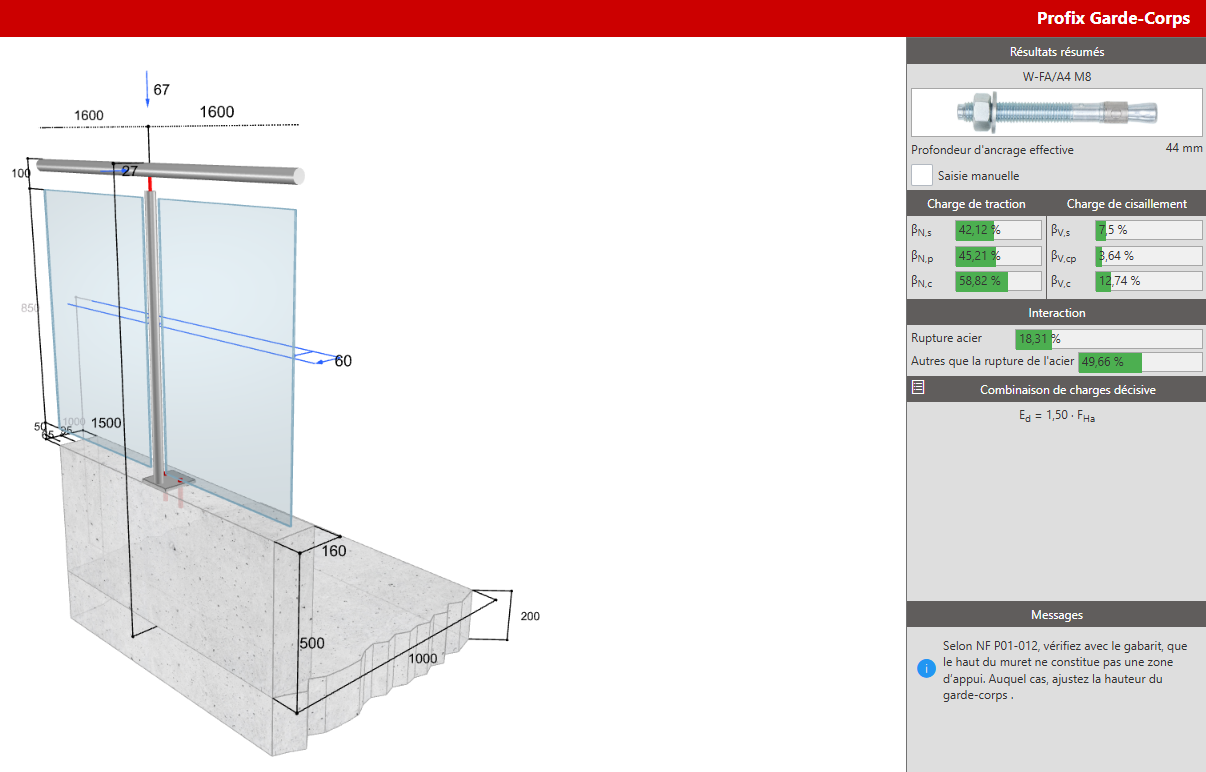Click the Interaction section header
This screenshot has width=1206, height=772.
[1056, 313]
